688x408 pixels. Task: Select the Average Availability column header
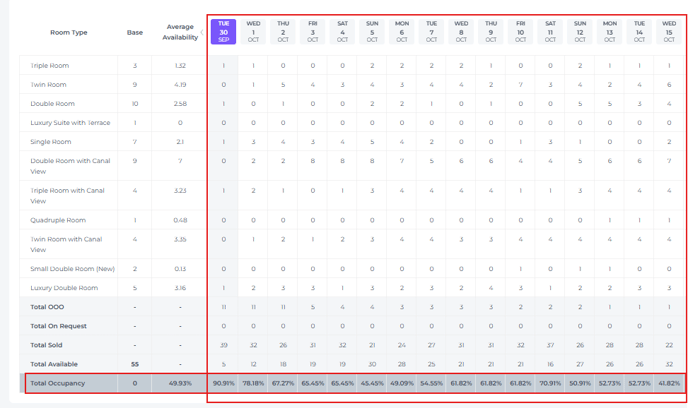[180, 32]
